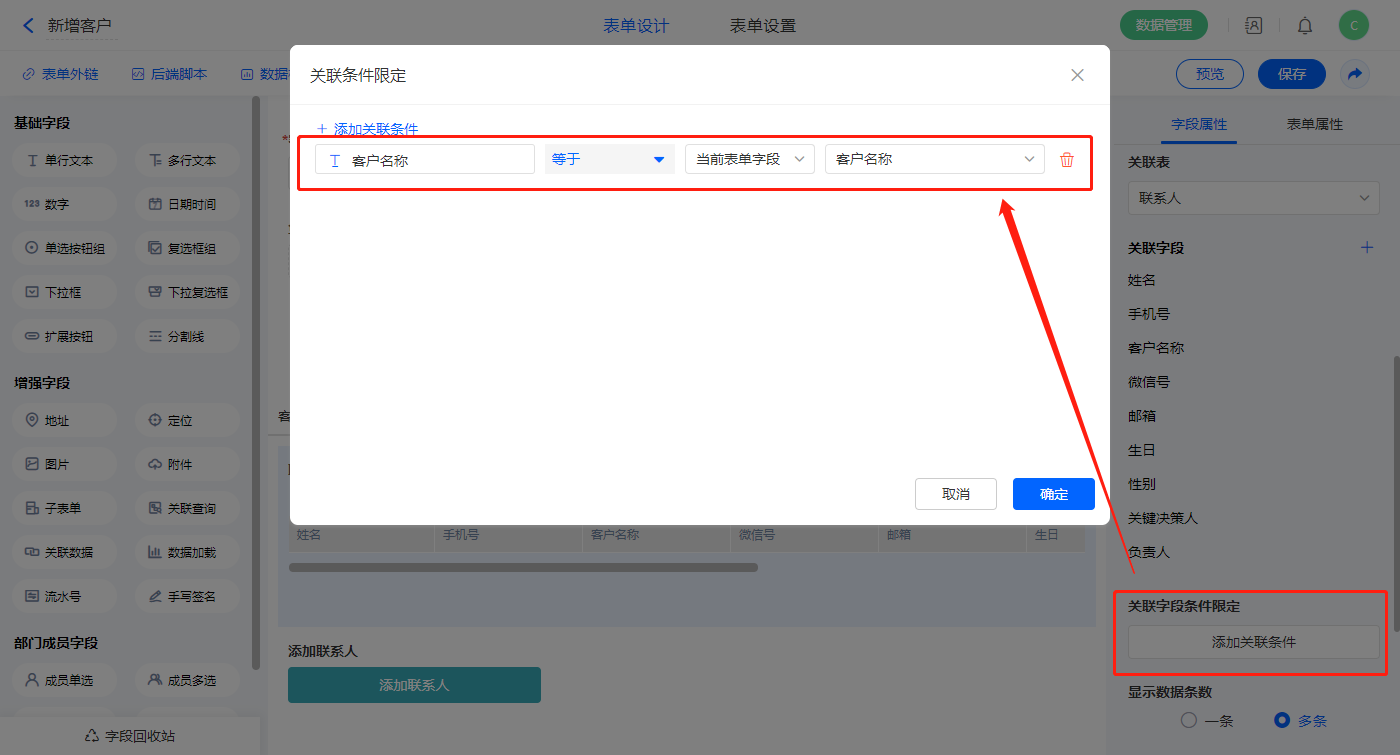This screenshot has width=1400, height=755.
Task: Click the 确定 button
Action: (x=1053, y=494)
